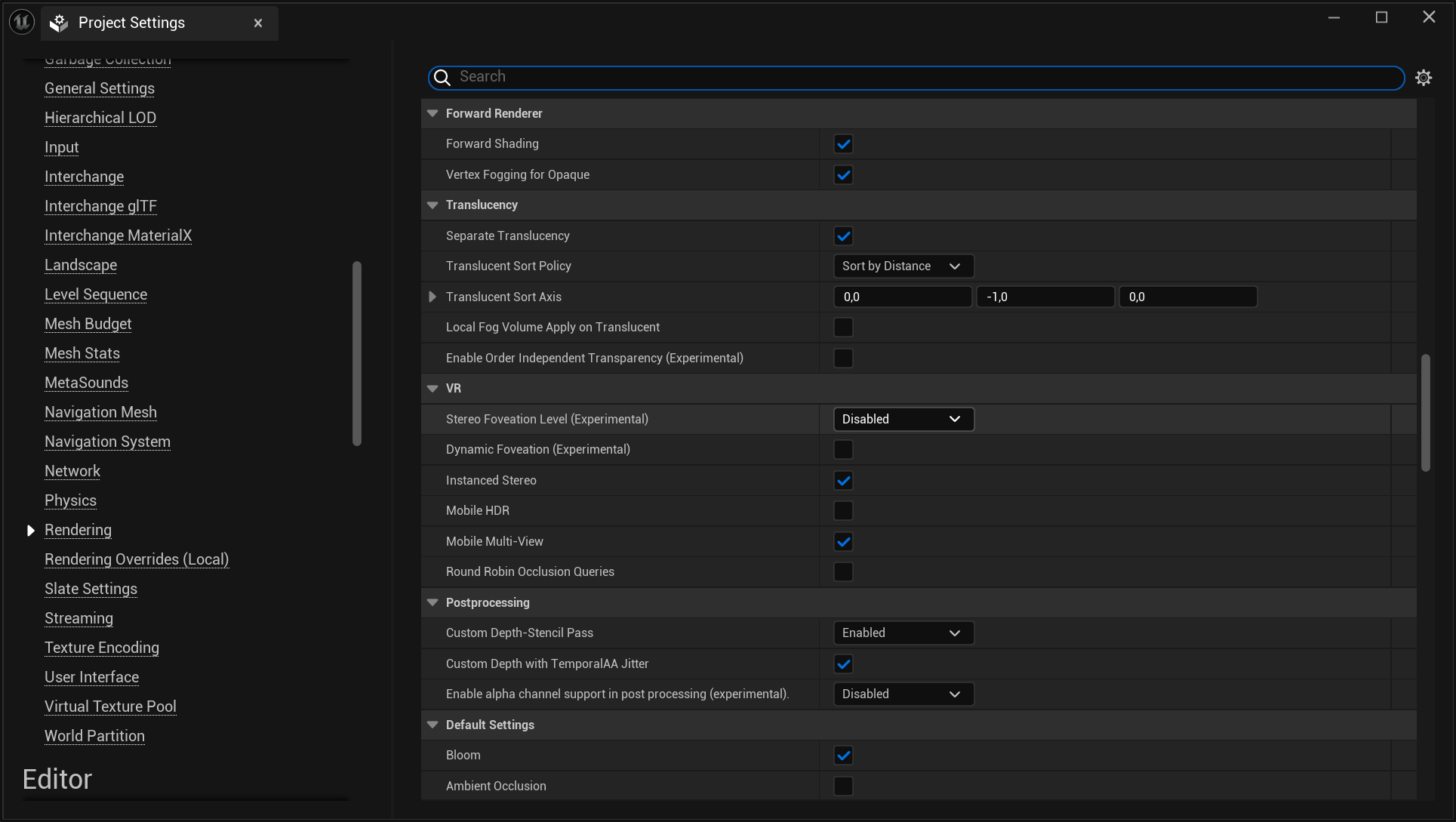This screenshot has height=822, width=1456.
Task: Click the -1,0 Translucent Sort Axis field
Action: 1045,297
